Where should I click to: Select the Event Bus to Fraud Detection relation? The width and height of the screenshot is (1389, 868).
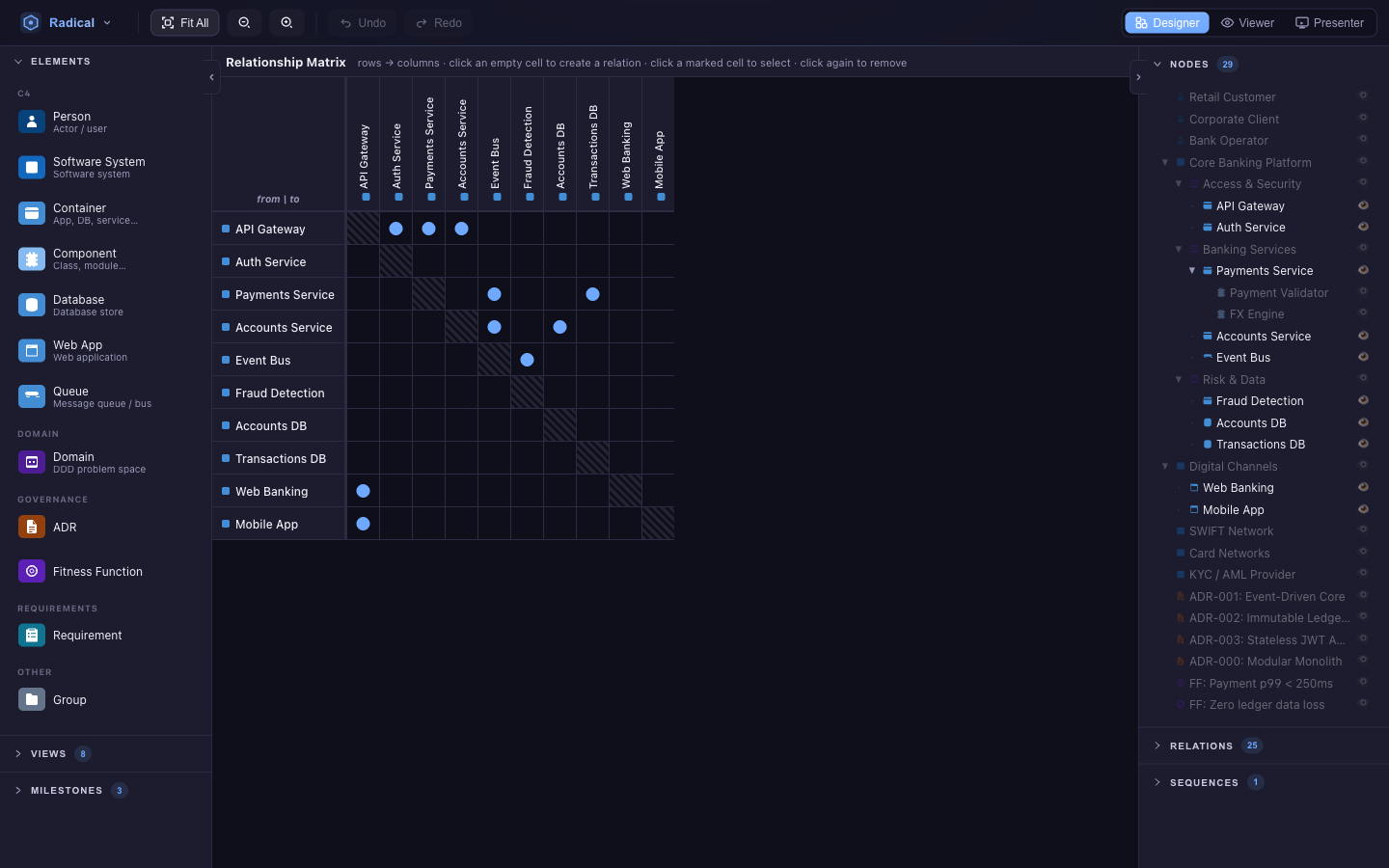click(x=527, y=360)
